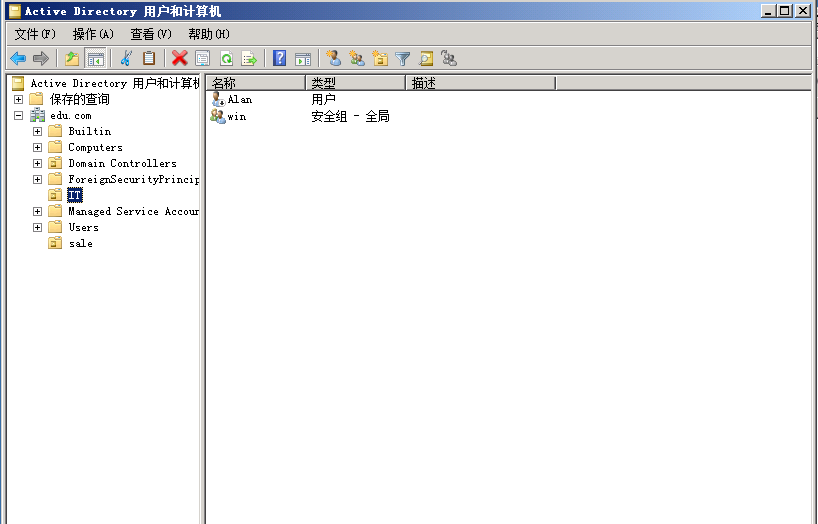Maximize the Active Directory window
The width and height of the screenshot is (818, 524).
(x=785, y=10)
